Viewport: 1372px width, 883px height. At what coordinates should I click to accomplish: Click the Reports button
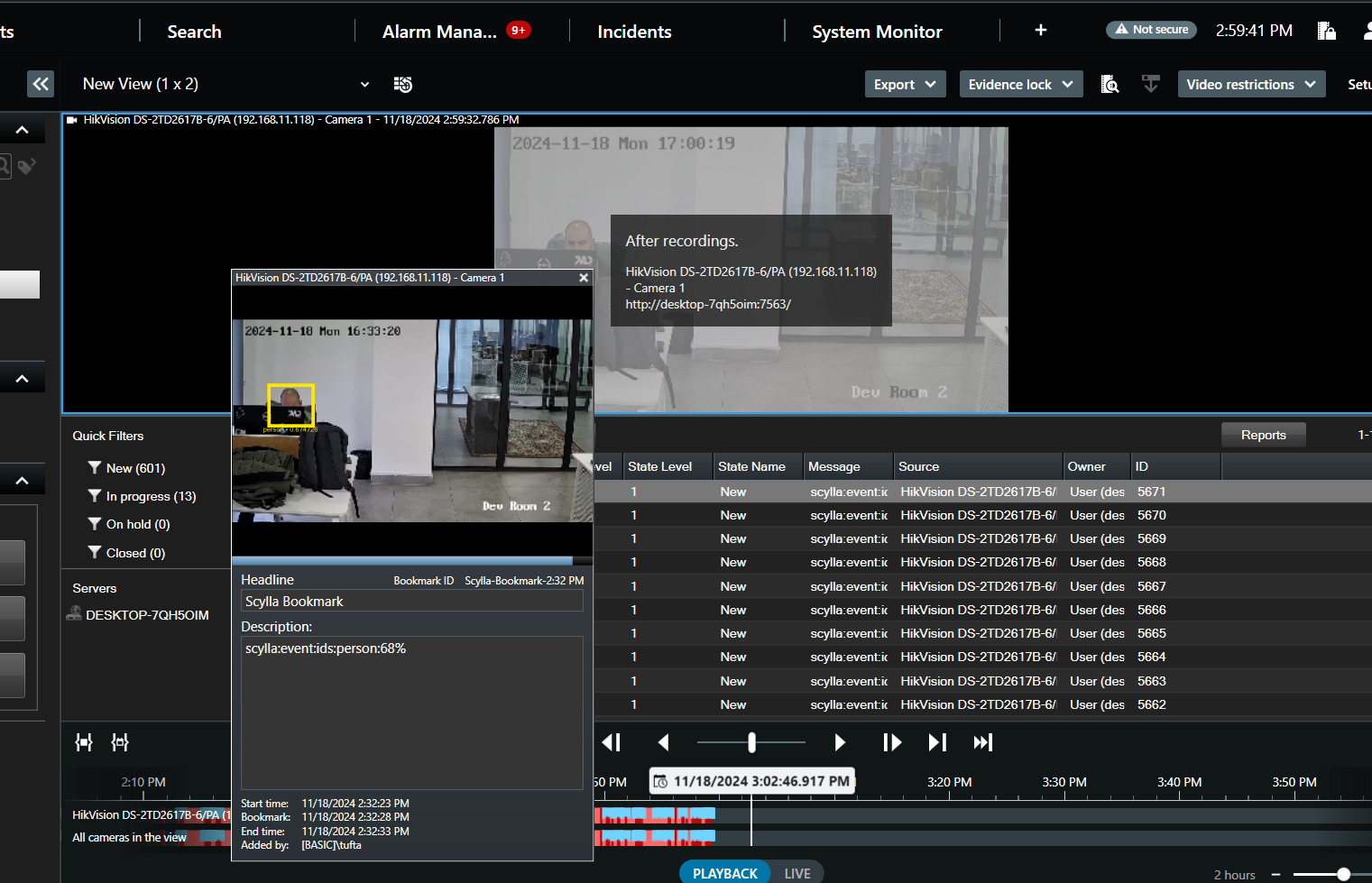click(x=1263, y=435)
